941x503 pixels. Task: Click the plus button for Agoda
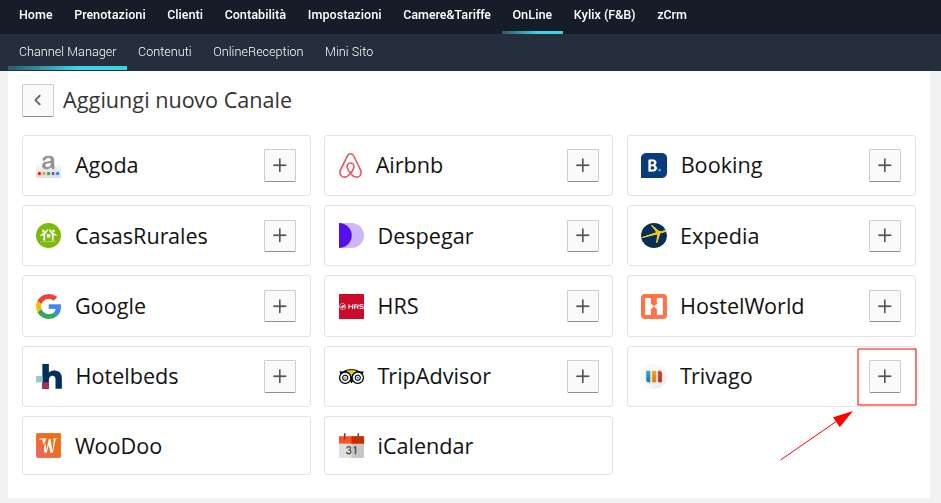[x=280, y=166]
